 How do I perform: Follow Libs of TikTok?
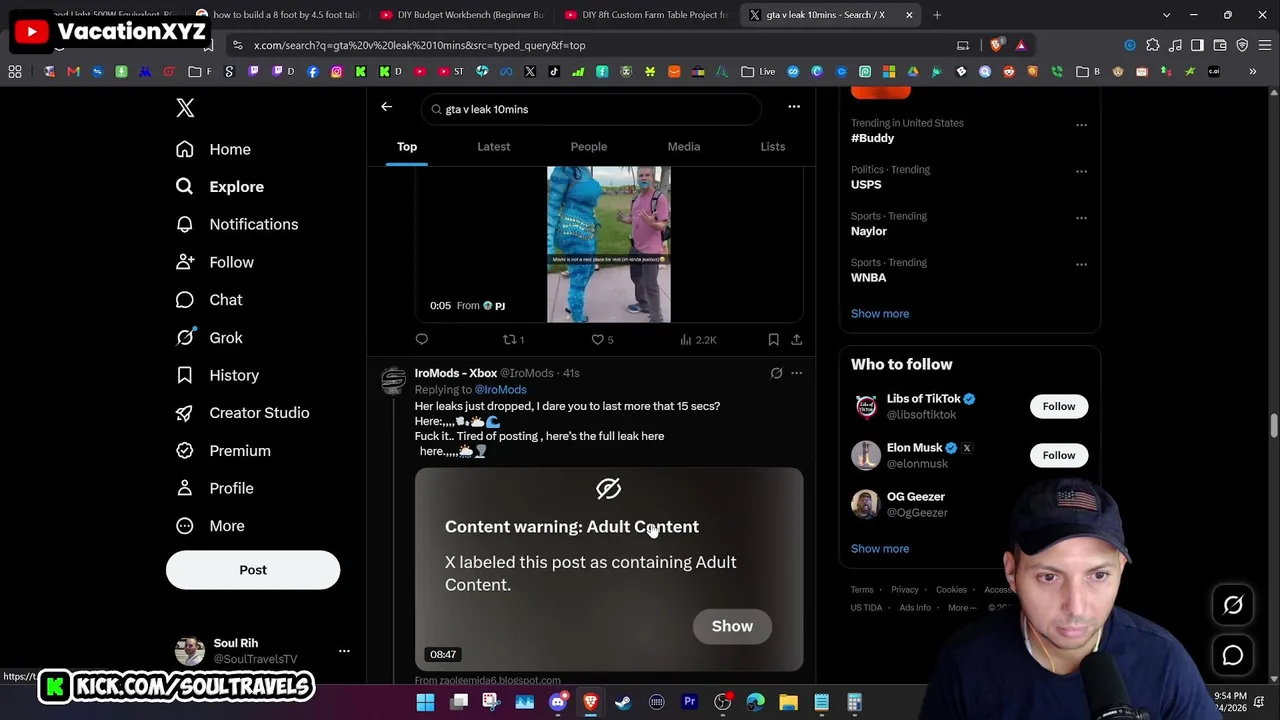click(x=1059, y=406)
